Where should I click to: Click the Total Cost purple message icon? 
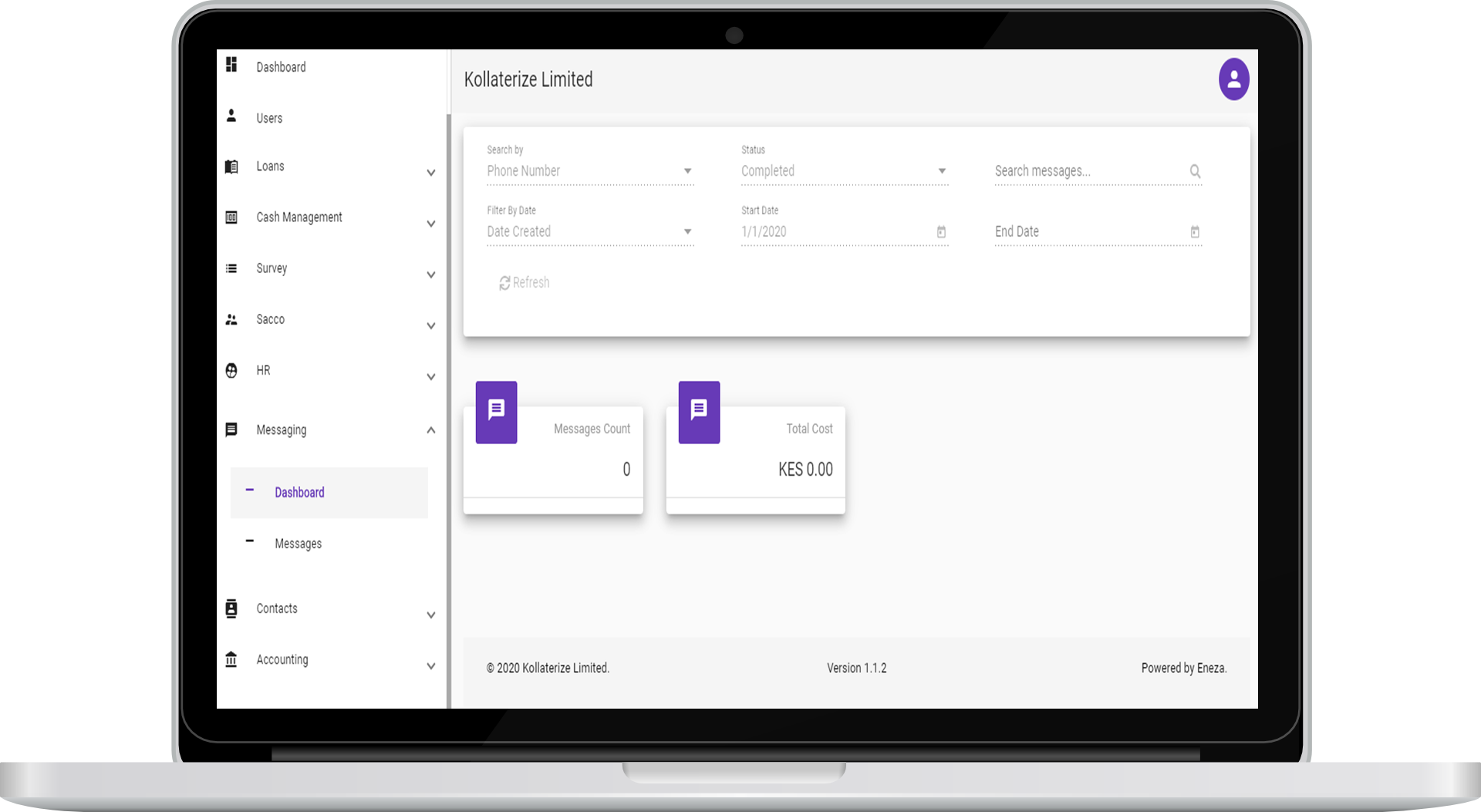point(699,412)
